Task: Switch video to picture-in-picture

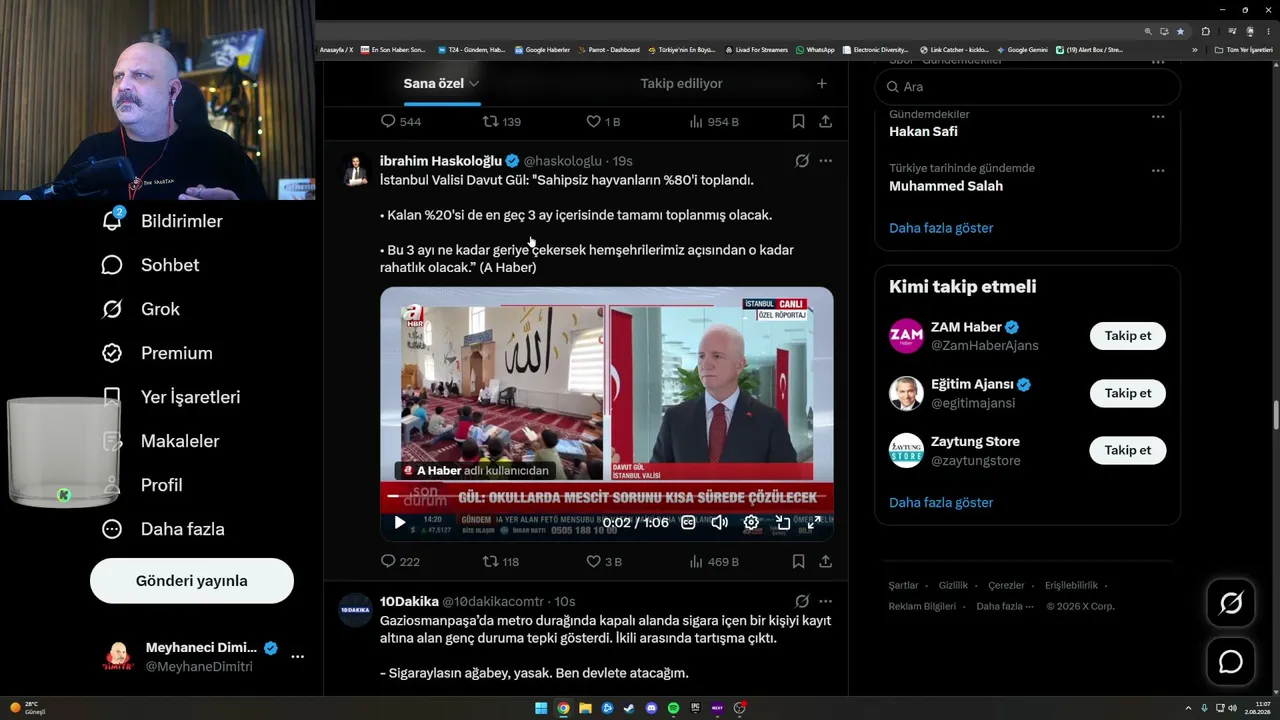Action: click(783, 522)
